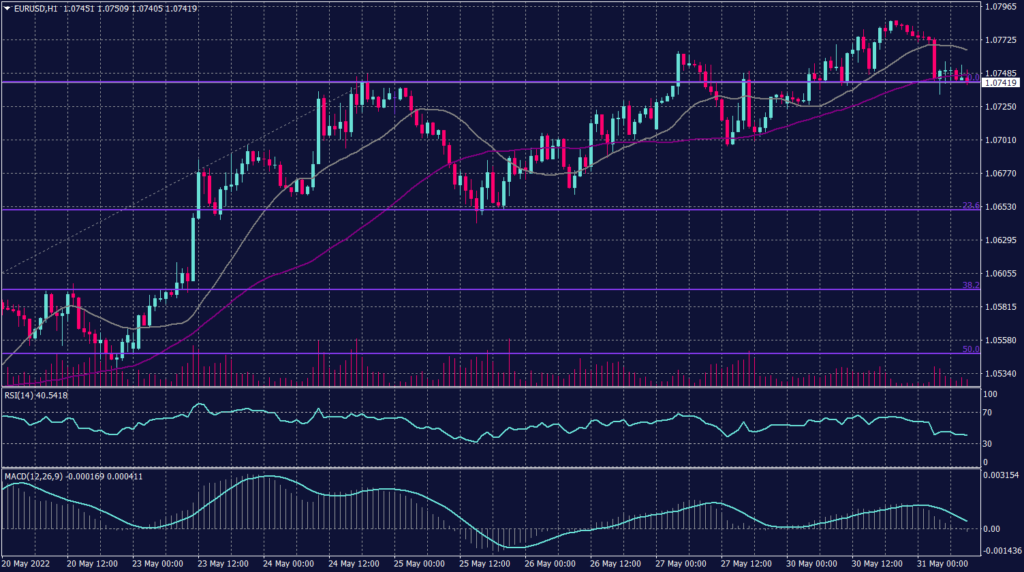This screenshot has width=1024, height=572.
Task: Click the EURUSD,H1 symbol title text
Action: 35,9
